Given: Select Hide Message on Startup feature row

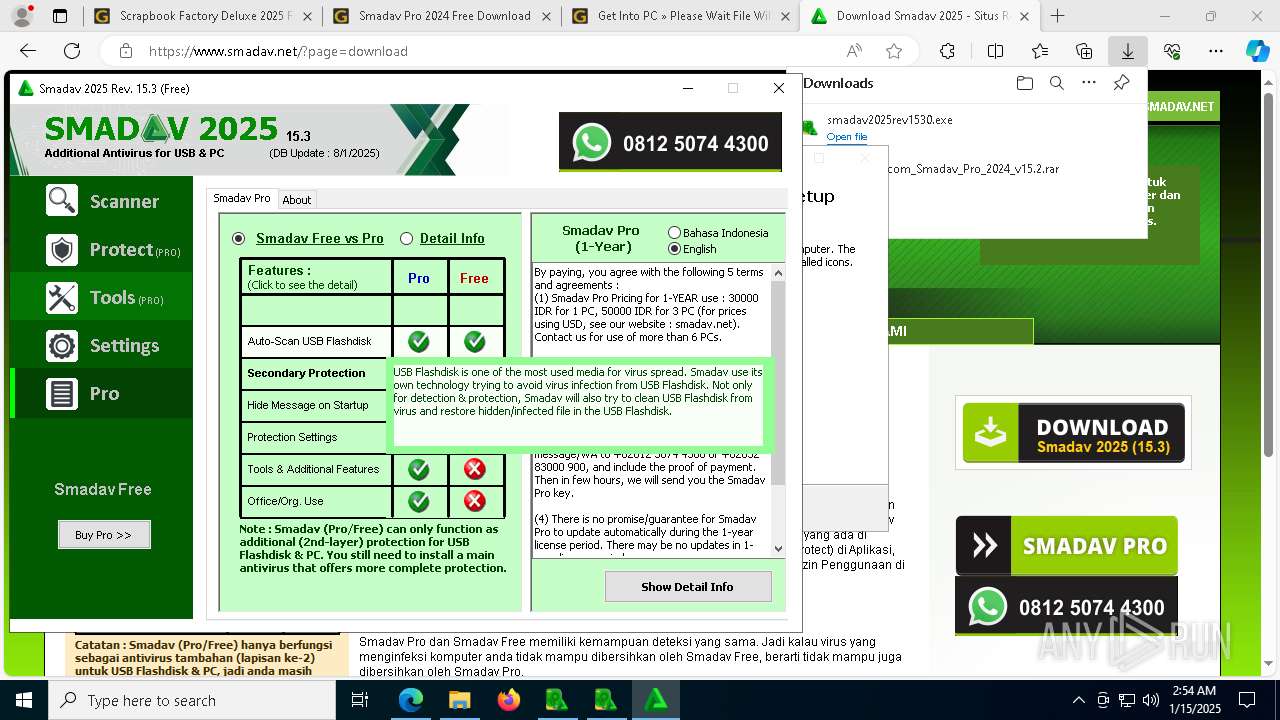Looking at the screenshot, I should point(316,405).
